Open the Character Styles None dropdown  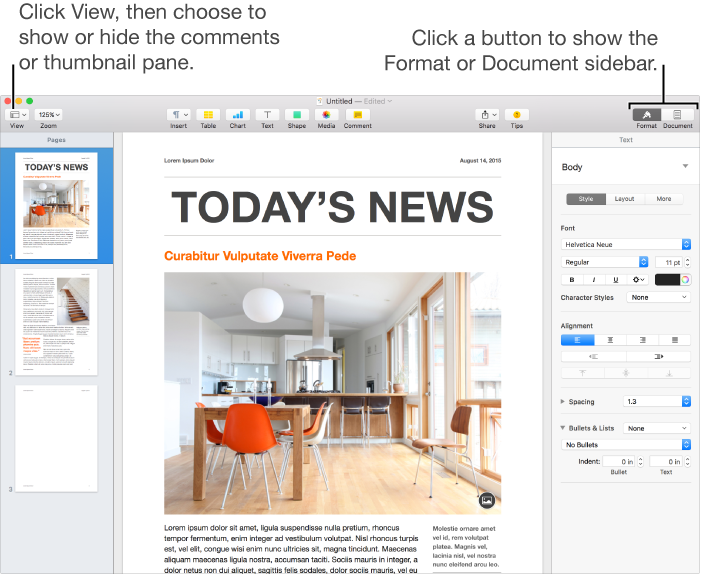[x=659, y=297]
